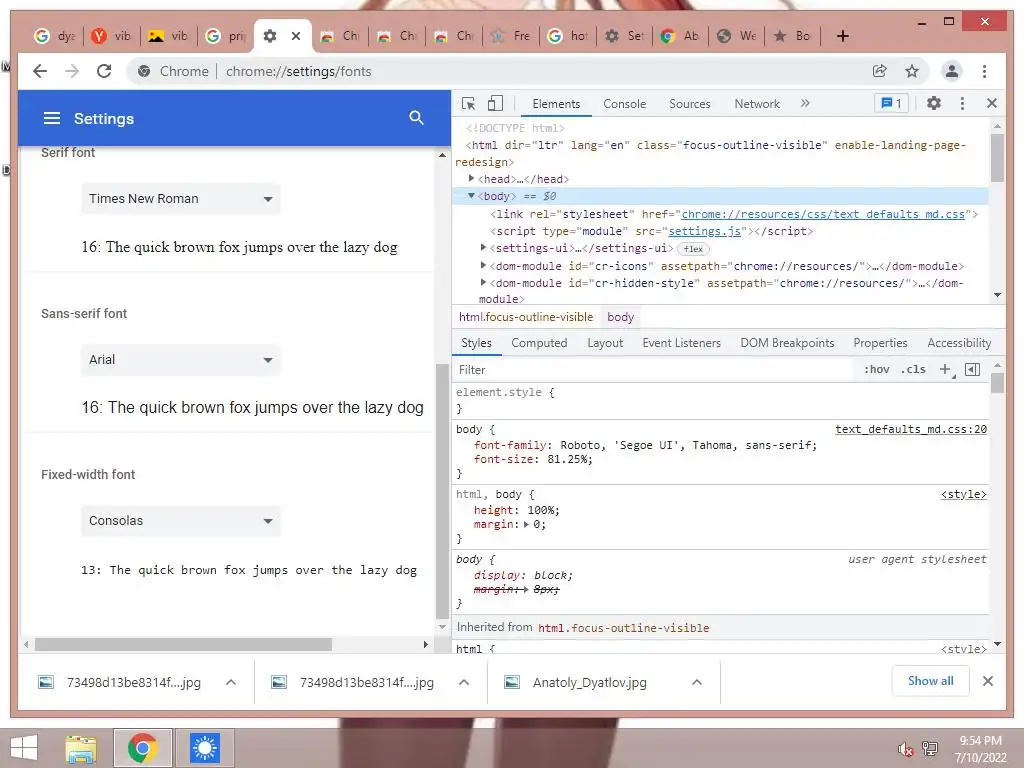Open the Computed pane tab
The image size is (1024, 768).
coord(539,343)
